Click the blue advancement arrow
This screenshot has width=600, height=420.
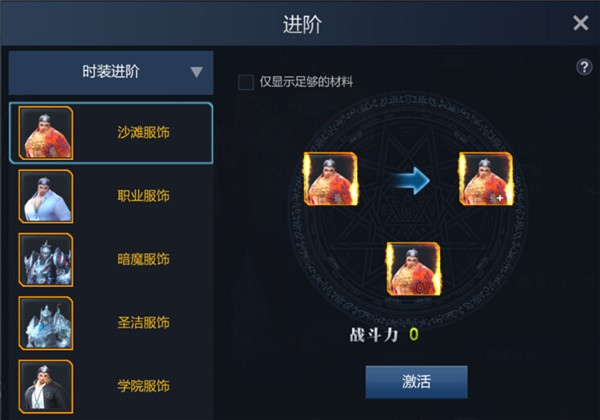(412, 180)
